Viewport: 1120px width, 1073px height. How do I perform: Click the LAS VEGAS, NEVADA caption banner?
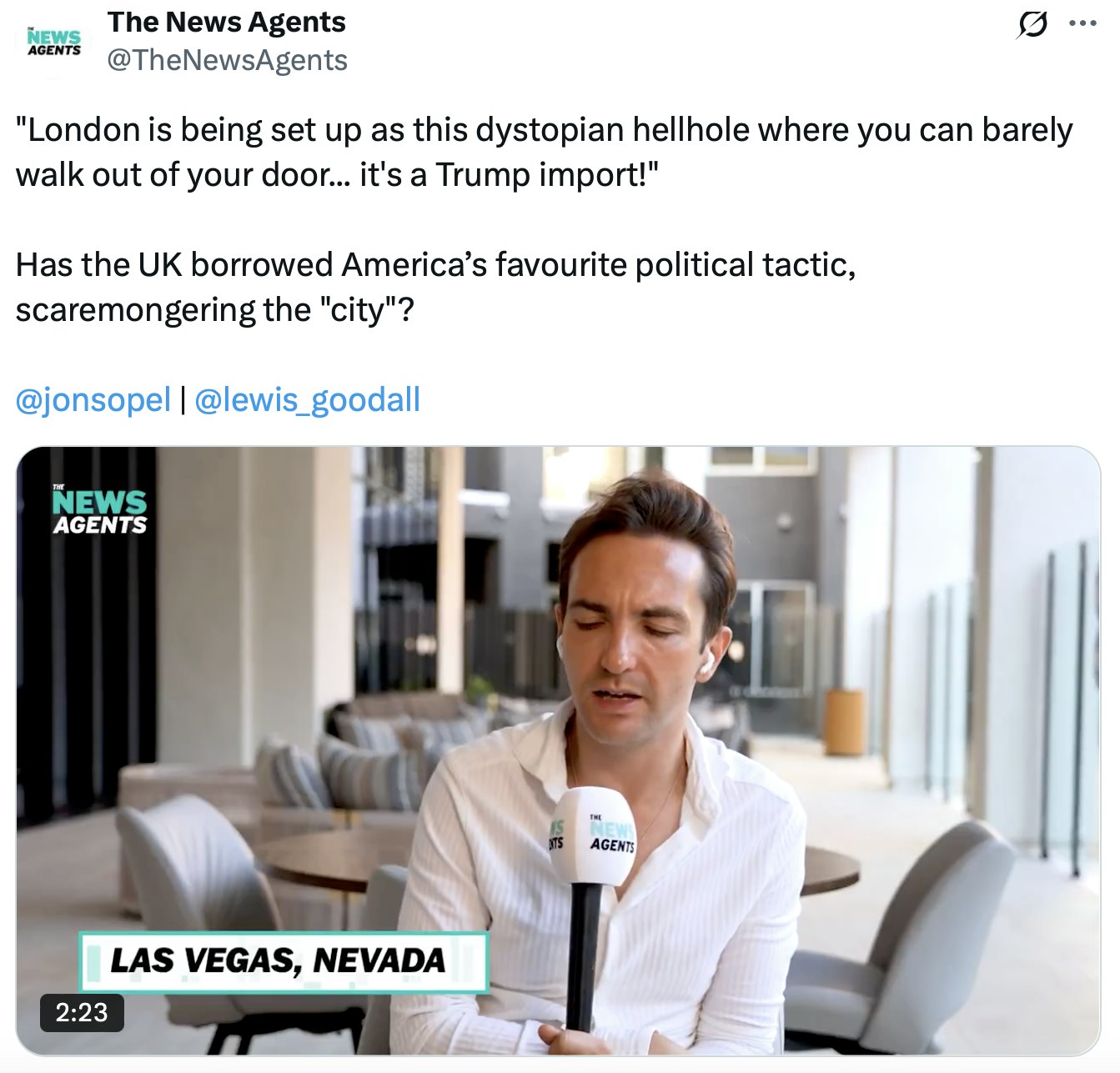point(284,961)
